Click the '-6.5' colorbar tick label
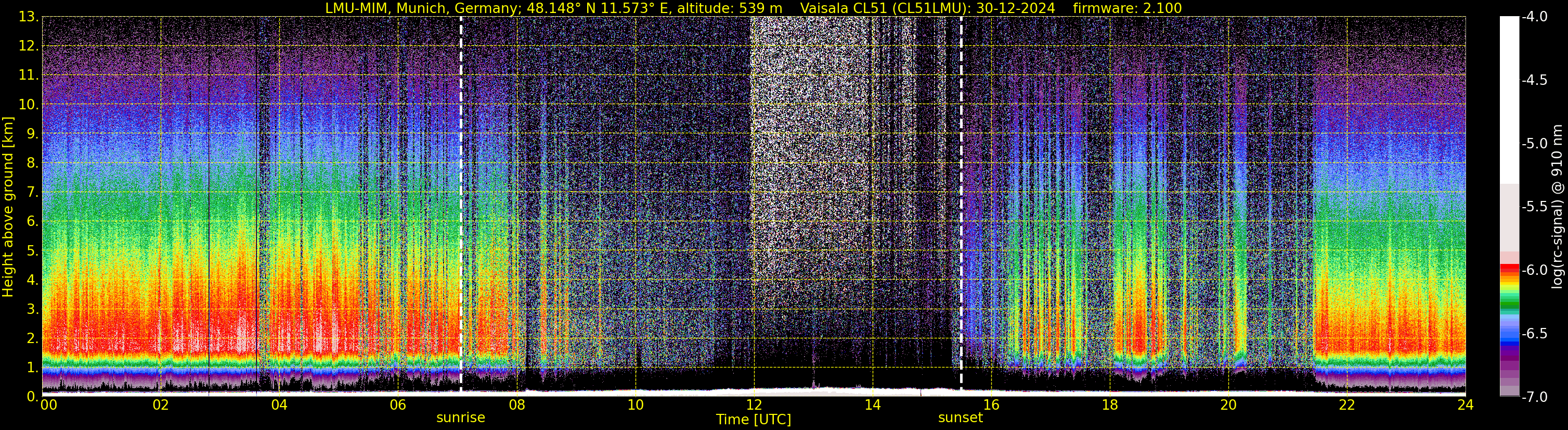 (1535, 334)
